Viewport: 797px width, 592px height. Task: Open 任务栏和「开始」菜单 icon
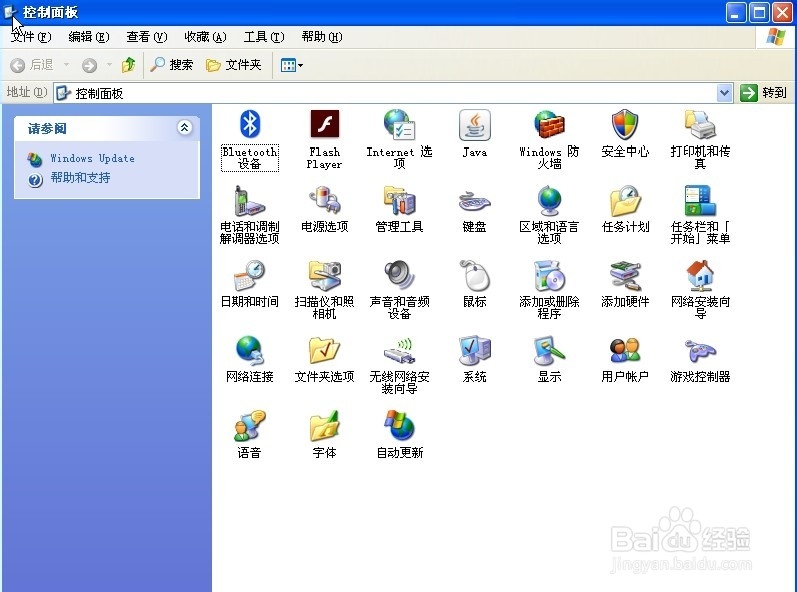coord(700,200)
